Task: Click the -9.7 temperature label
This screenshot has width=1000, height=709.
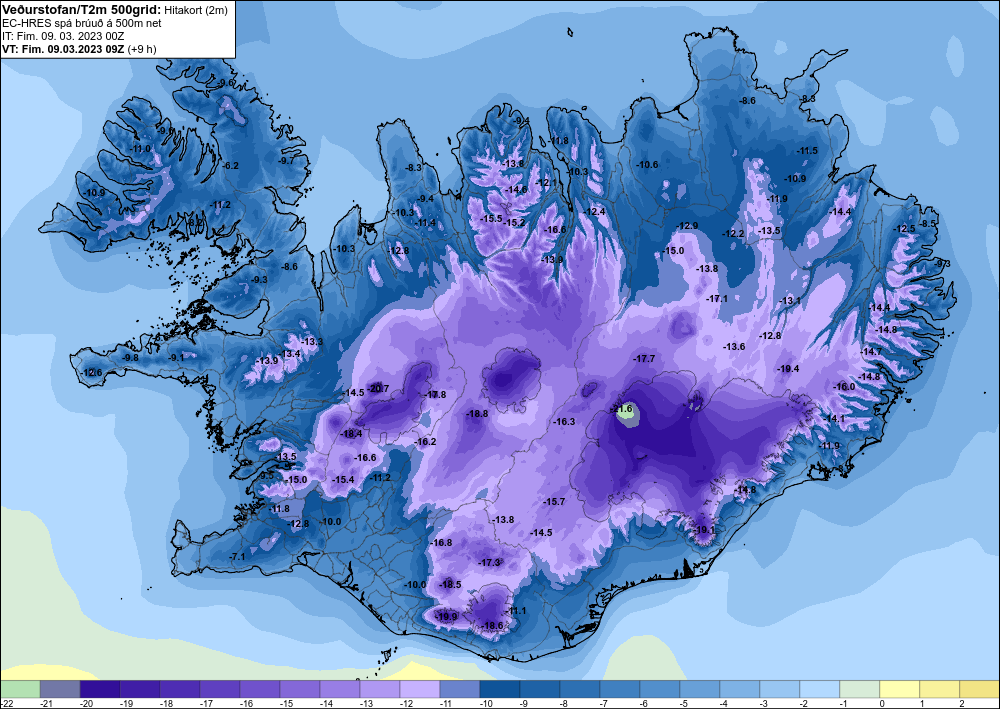Action: (x=286, y=161)
